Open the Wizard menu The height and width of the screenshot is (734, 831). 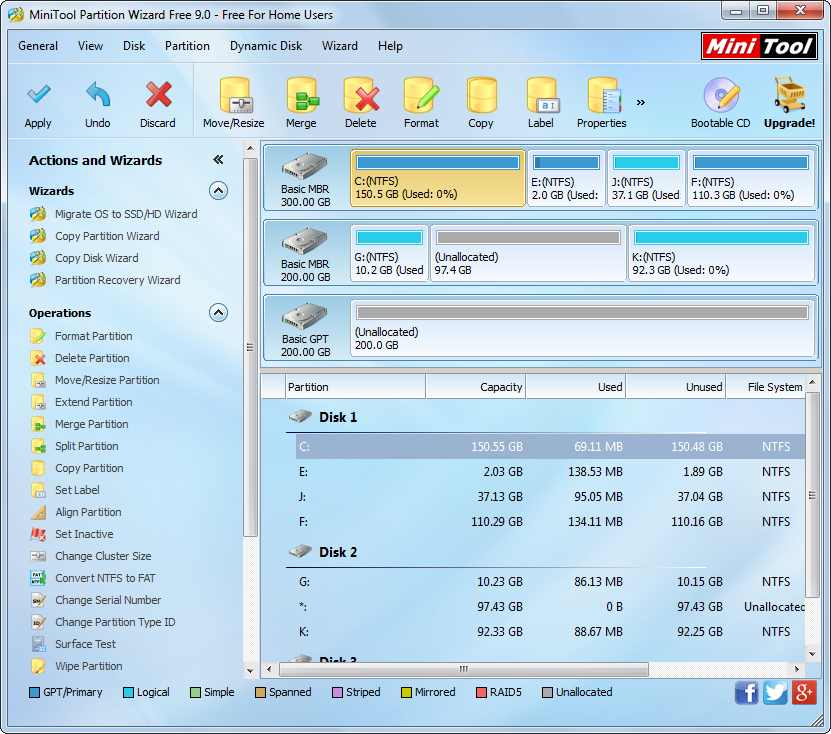coord(340,46)
